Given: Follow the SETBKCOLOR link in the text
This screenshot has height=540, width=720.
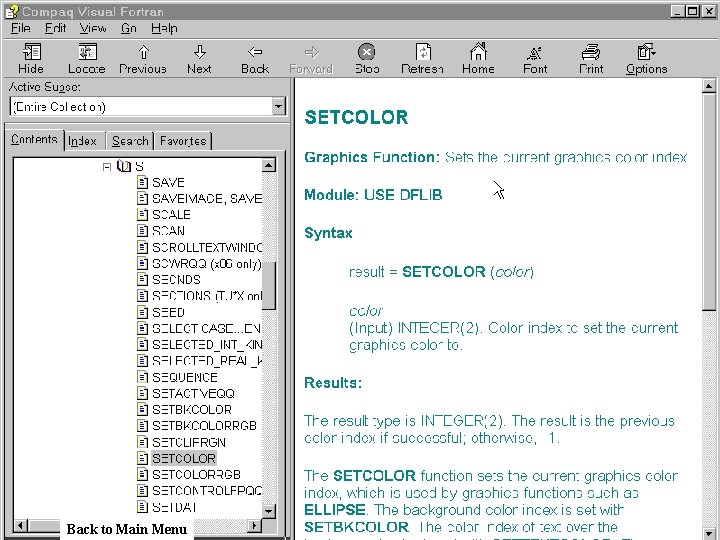Looking at the screenshot, I should click(356, 527).
